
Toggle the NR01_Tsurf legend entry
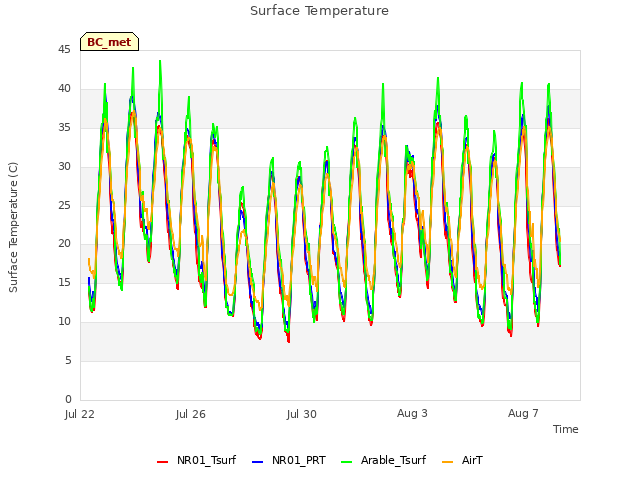point(196,460)
